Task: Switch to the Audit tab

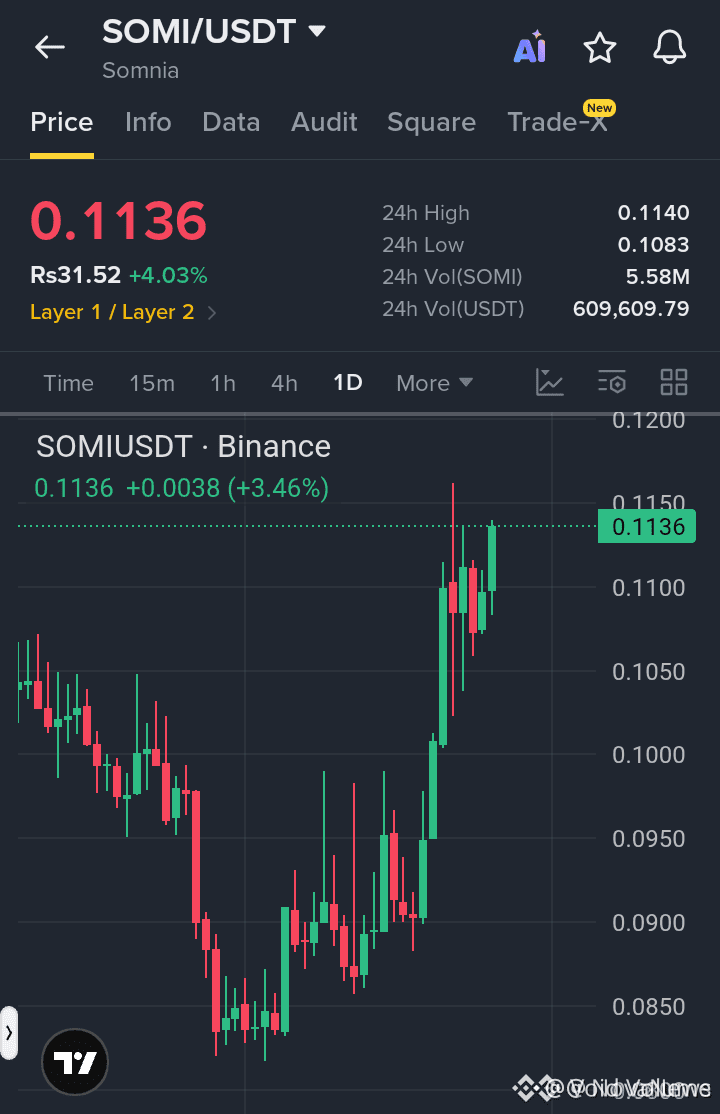Action: [324, 122]
